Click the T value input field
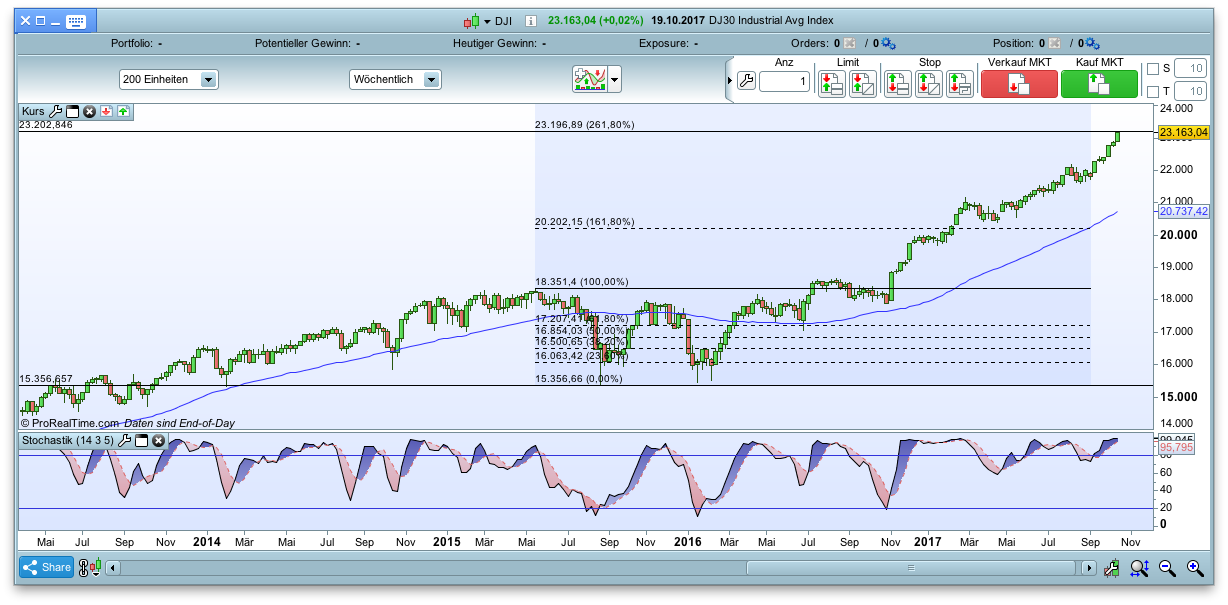Screen dimensions: 1228x605 1190,91
